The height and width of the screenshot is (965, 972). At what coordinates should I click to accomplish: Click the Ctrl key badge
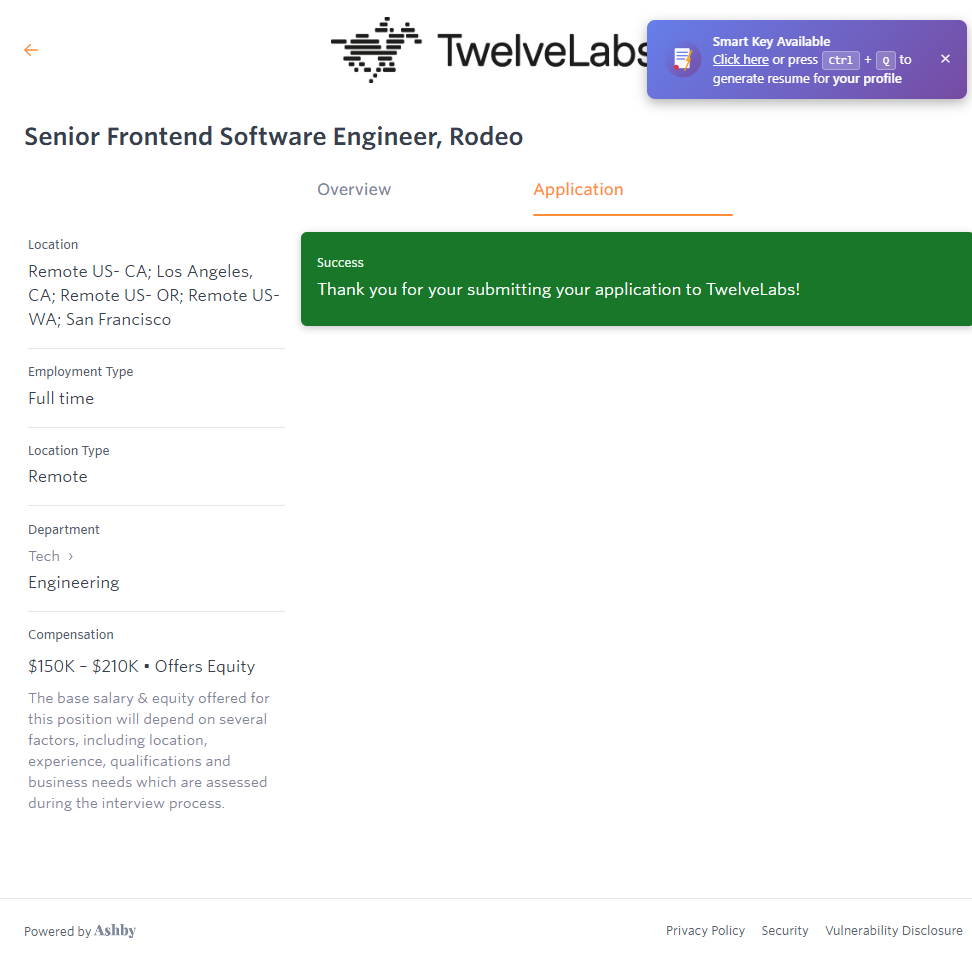click(840, 60)
